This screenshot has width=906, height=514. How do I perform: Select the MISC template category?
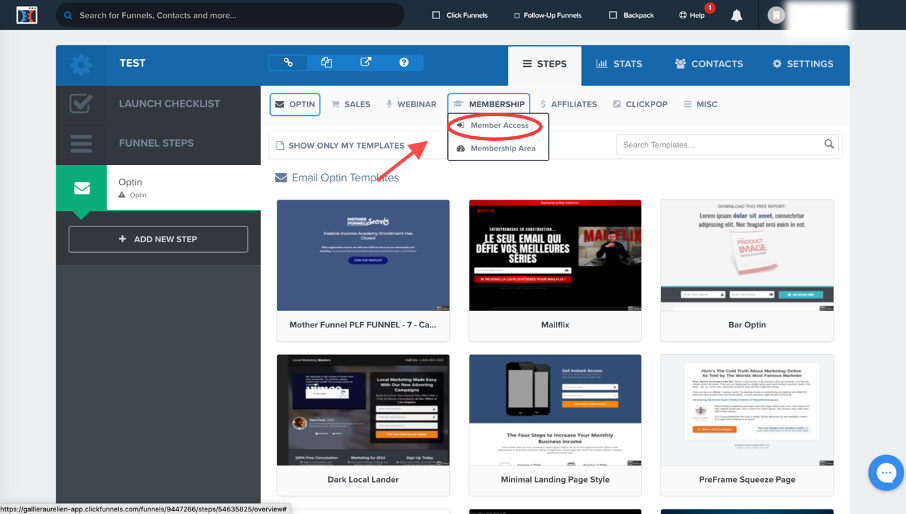[700, 104]
